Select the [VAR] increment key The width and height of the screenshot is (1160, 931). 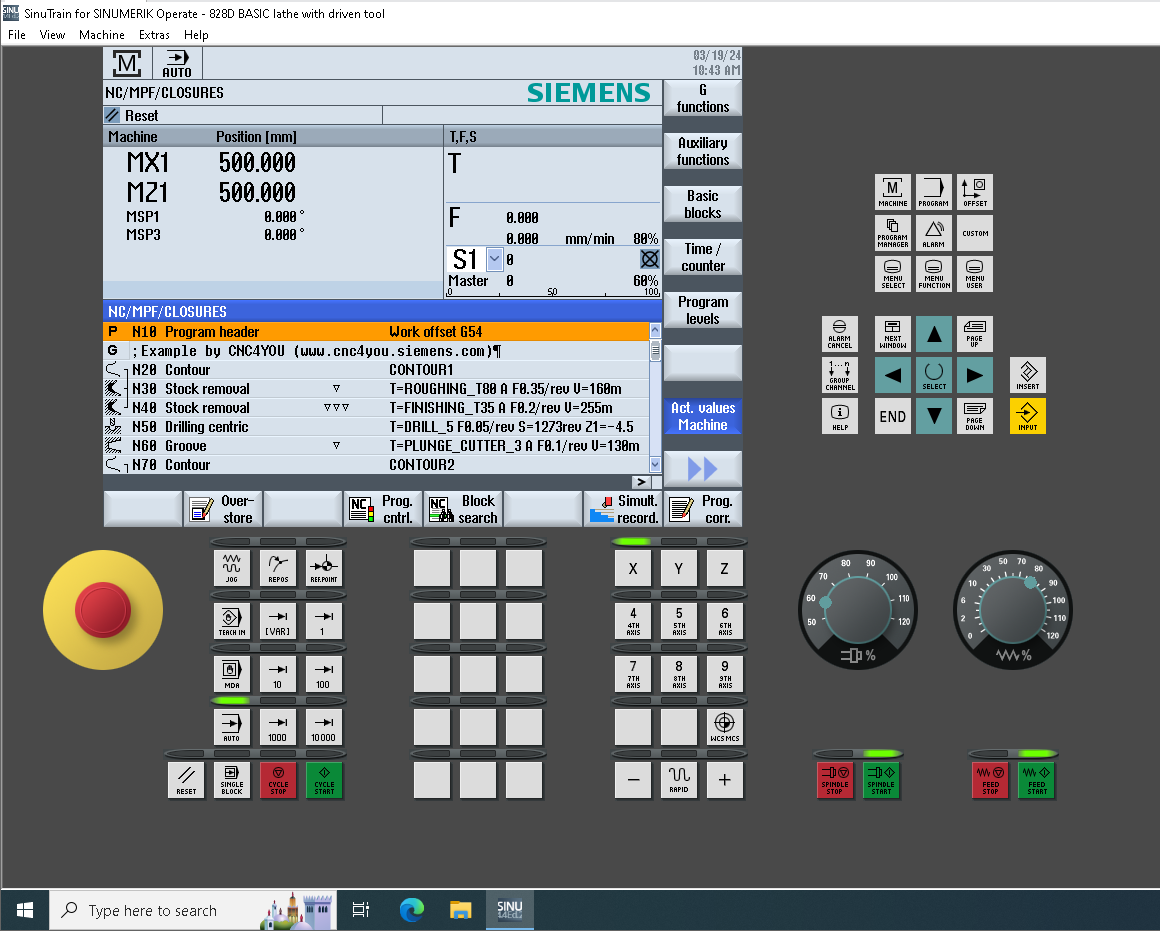point(278,621)
